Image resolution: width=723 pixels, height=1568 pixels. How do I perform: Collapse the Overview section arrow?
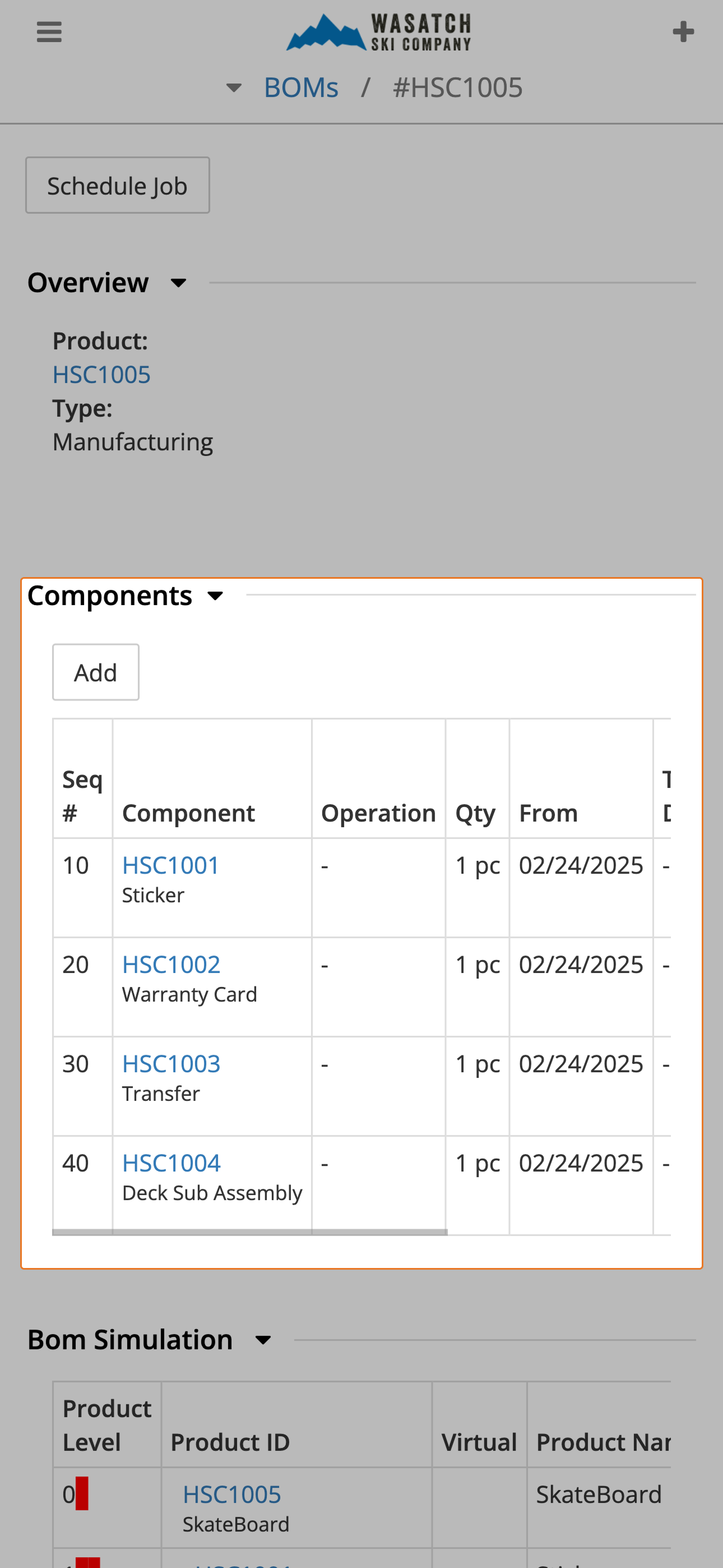(x=178, y=283)
